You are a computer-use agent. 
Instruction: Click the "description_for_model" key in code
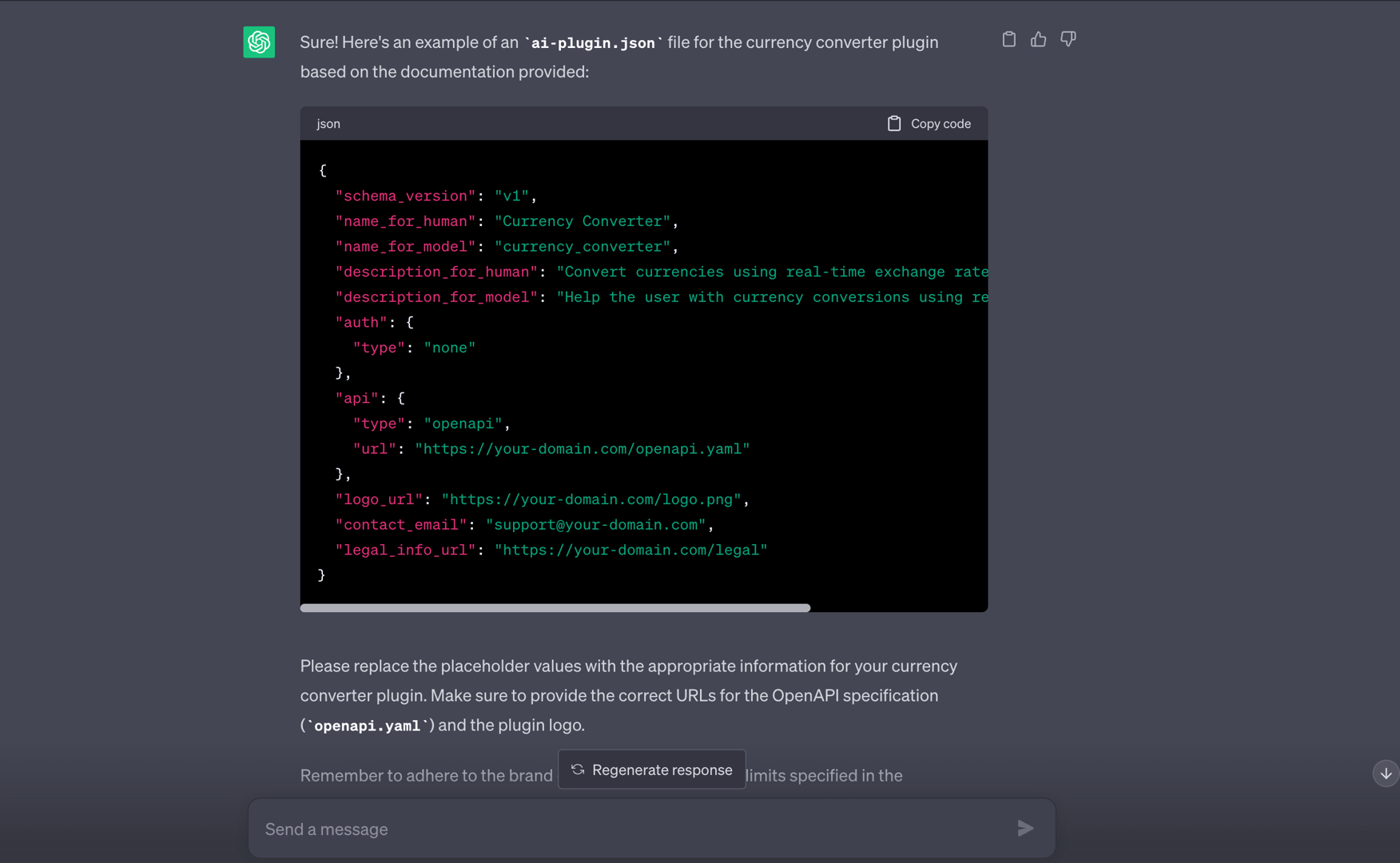pyautogui.click(x=436, y=297)
